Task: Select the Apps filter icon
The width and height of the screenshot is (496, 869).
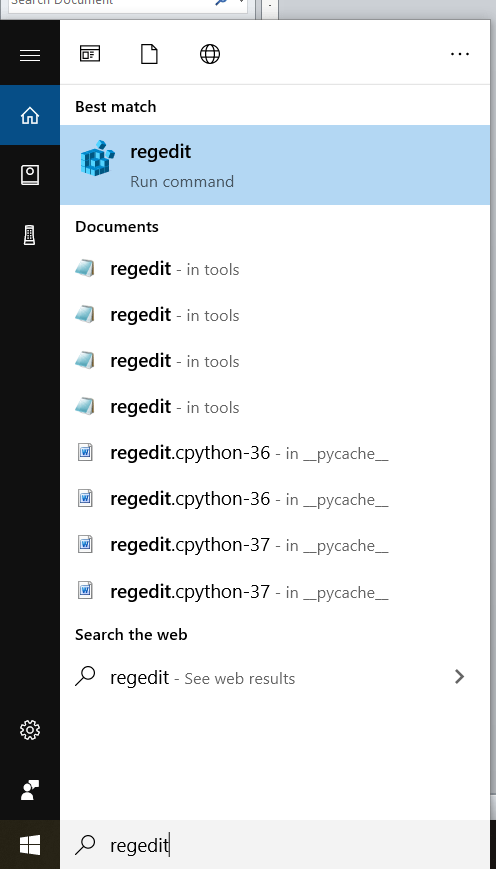Action: pos(90,54)
